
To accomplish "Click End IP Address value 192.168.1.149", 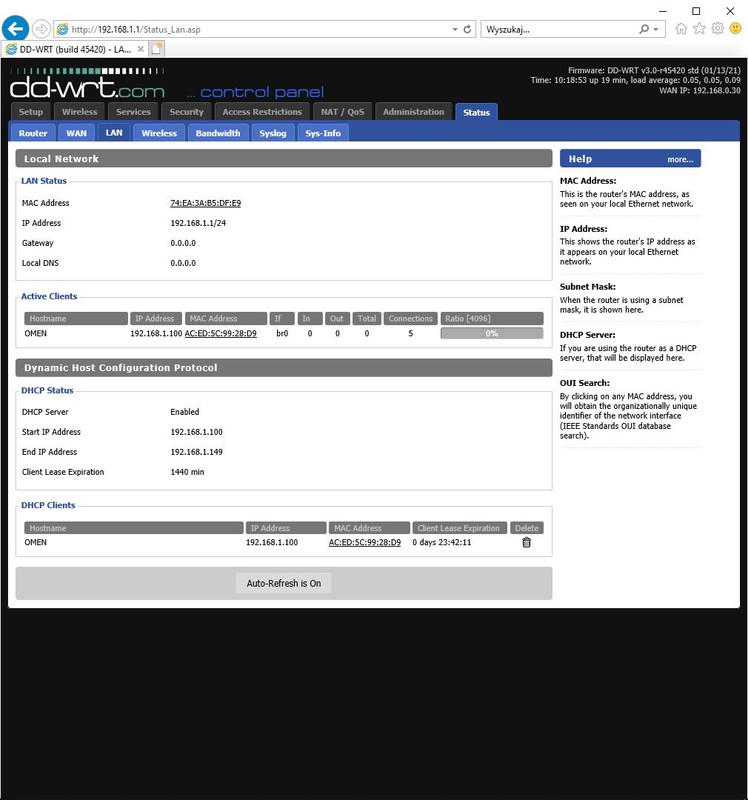I will (196, 452).
